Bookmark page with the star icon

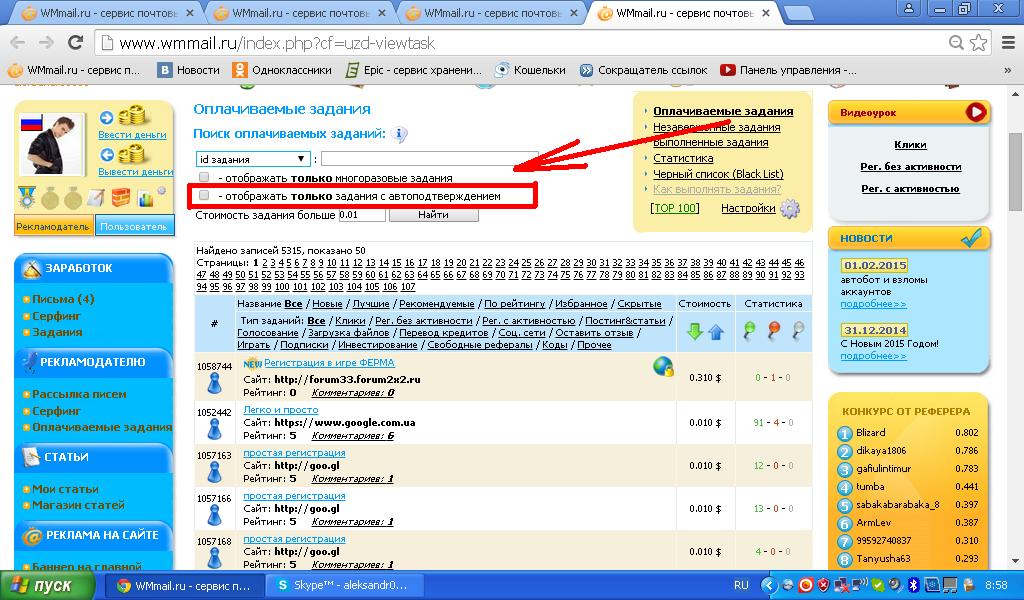pos(979,43)
